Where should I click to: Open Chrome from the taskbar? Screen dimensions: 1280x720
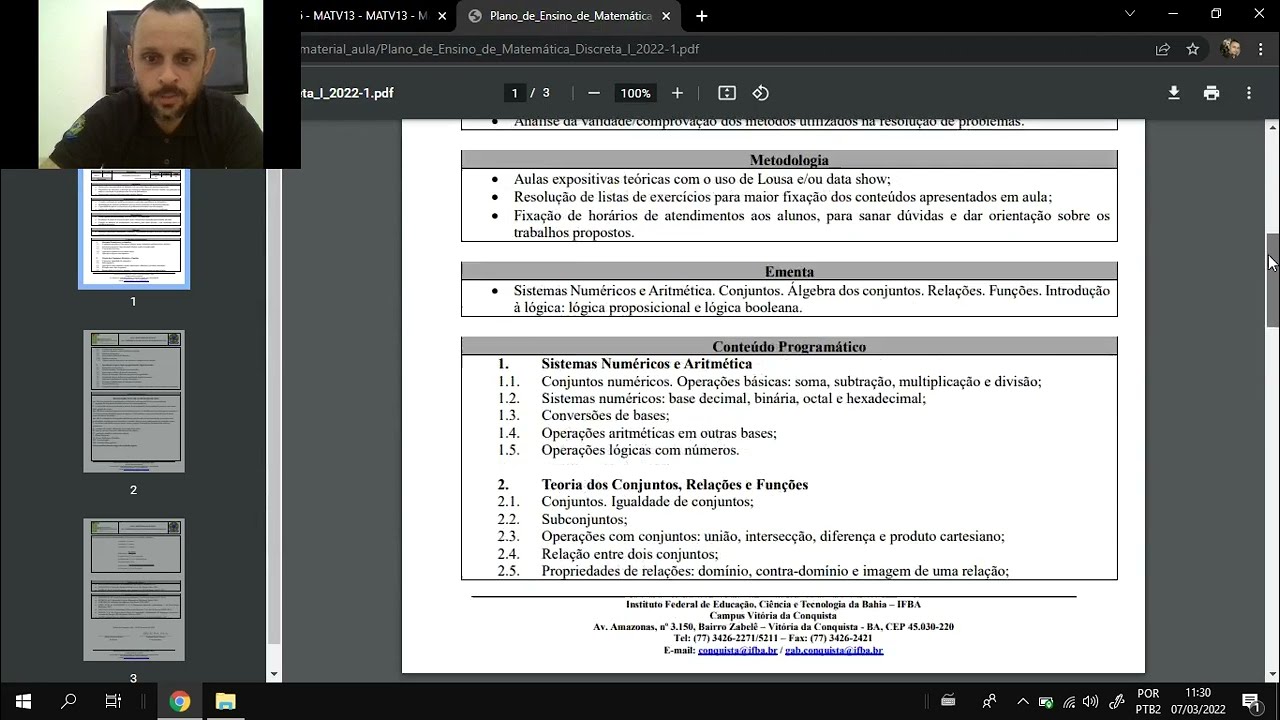pos(179,701)
